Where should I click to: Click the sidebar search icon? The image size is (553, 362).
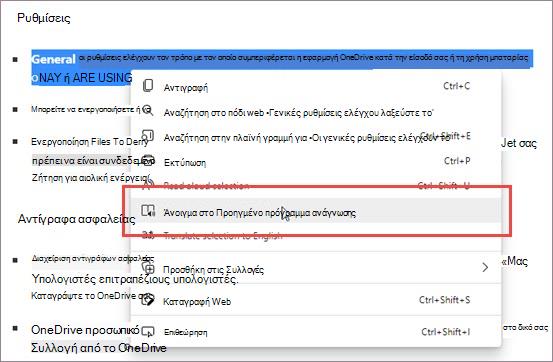148,136
